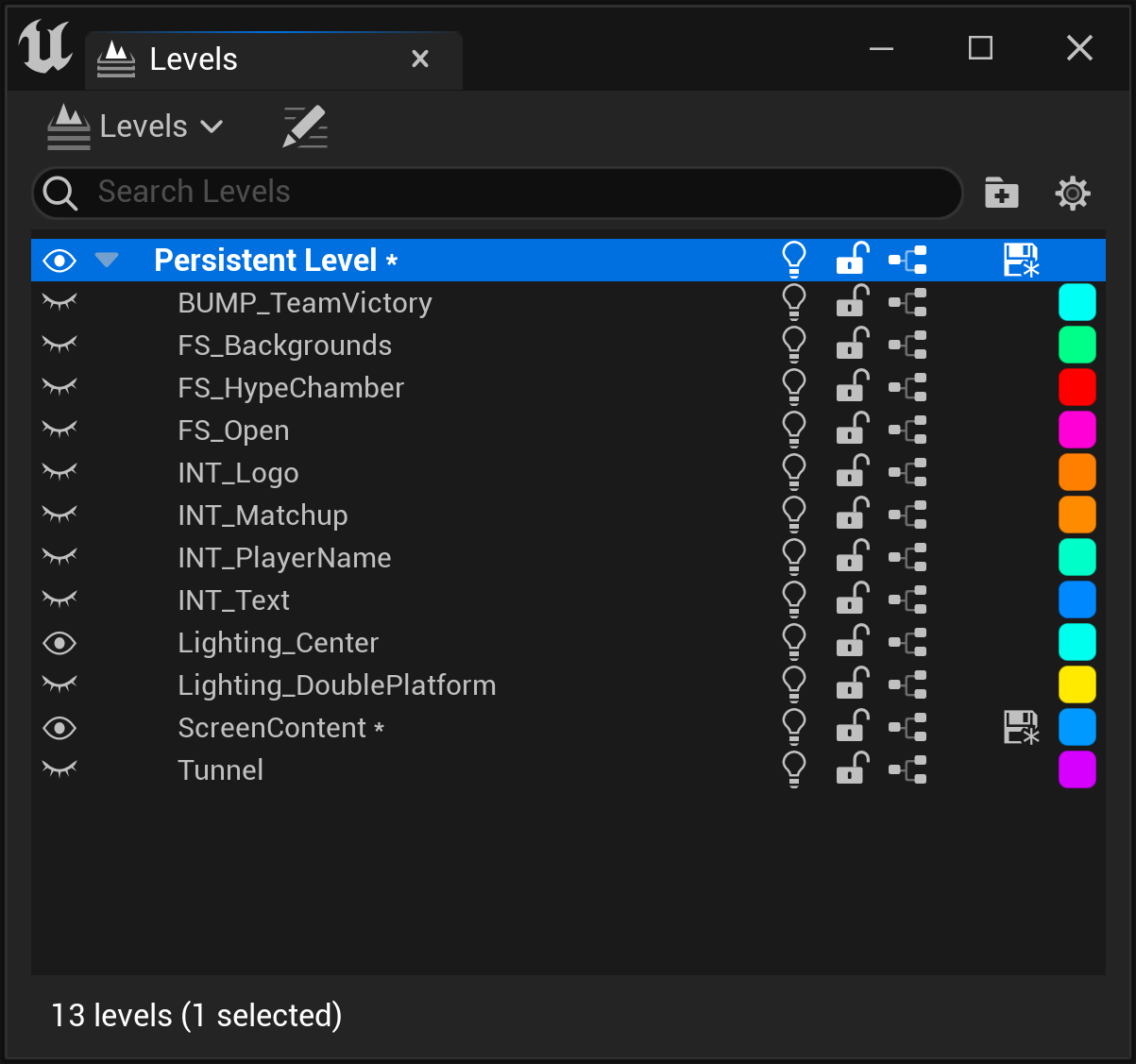Hide the Lighting_Center level
The image size is (1136, 1064).
click(59, 643)
